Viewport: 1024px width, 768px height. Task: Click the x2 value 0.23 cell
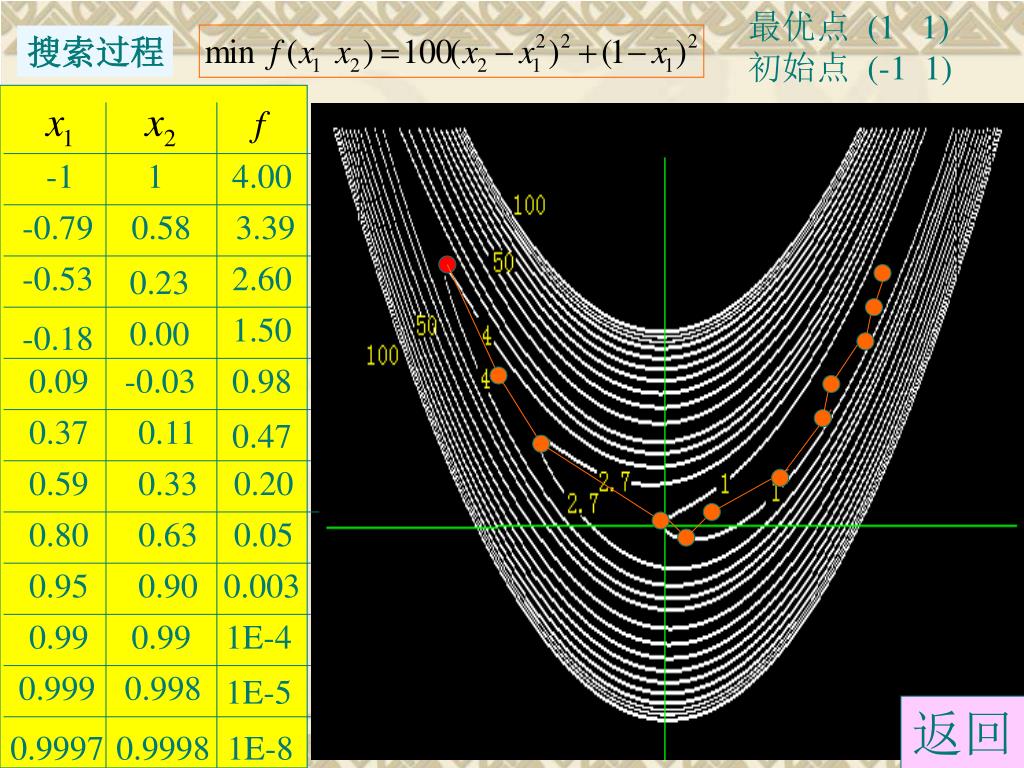pos(161,282)
